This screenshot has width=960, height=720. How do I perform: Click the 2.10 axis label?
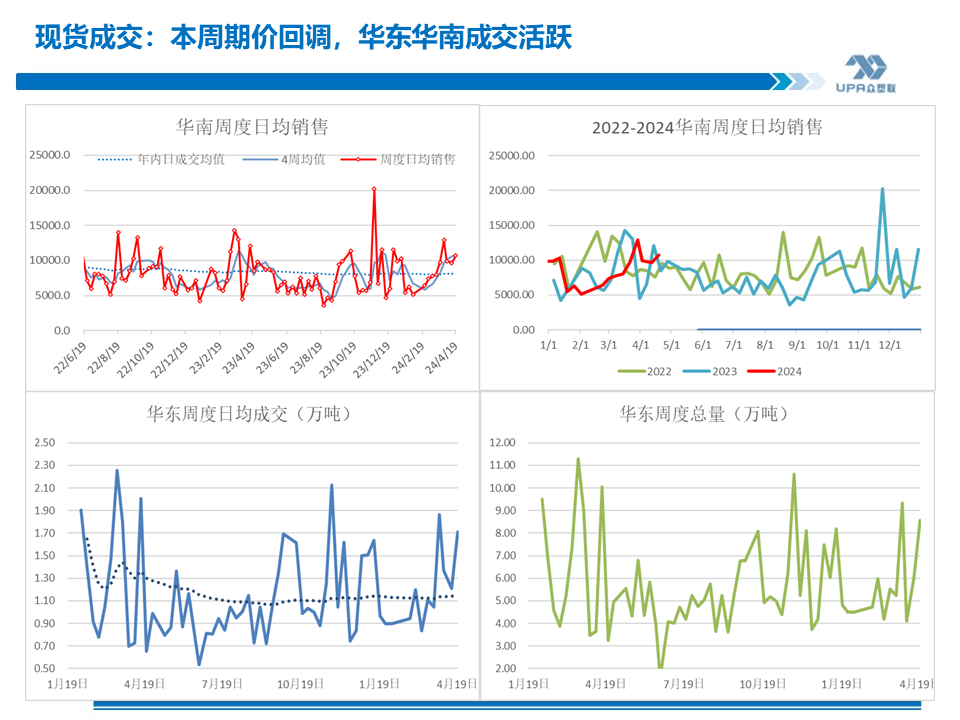click(45, 488)
